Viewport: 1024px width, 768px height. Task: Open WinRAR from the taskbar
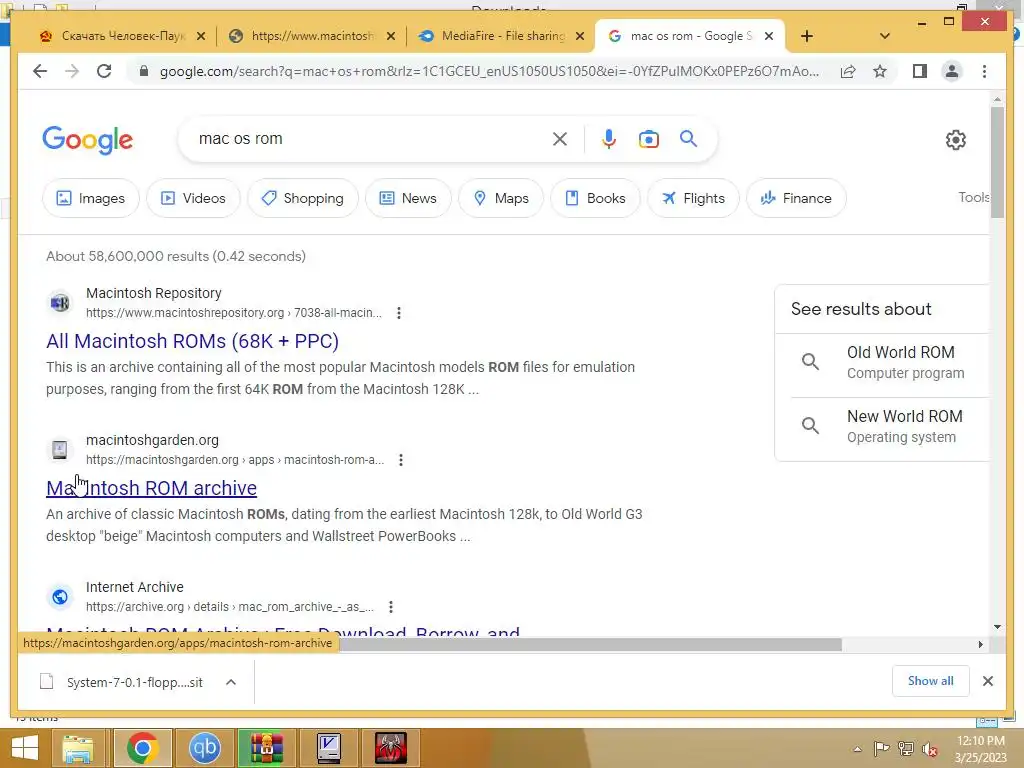click(266, 748)
